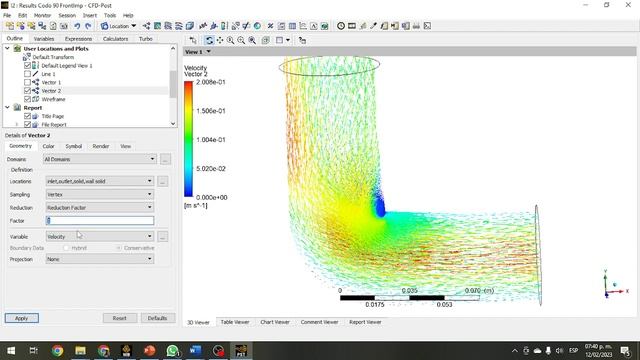Open the Locations dropdown
This screenshot has width=640, height=360.
click(99, 181)
